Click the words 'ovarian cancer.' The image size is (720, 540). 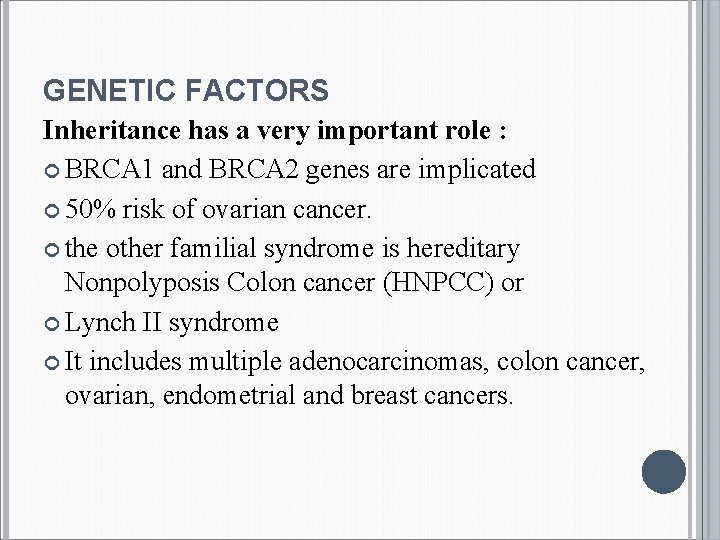click(286, 210)
